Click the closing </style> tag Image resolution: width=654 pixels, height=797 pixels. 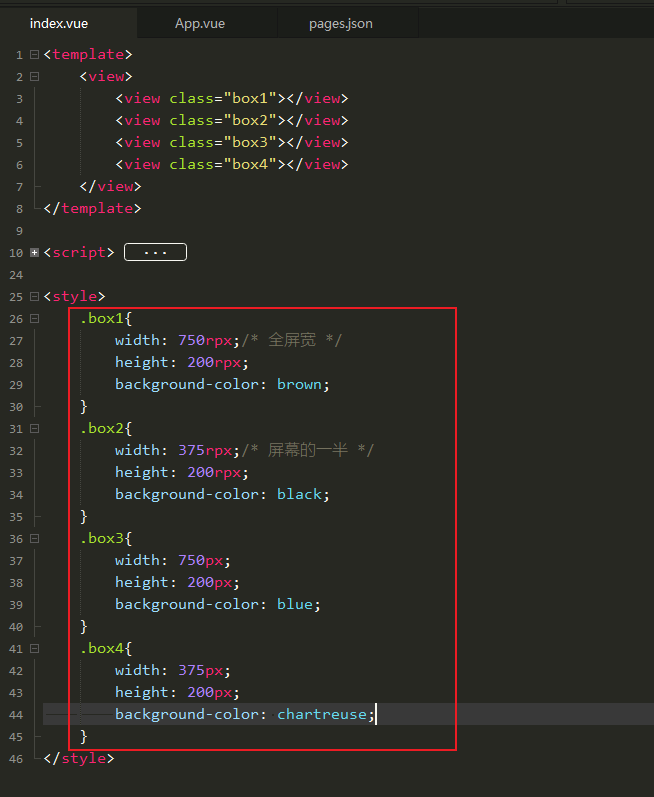pyautogui.click(x=79, y=758)
